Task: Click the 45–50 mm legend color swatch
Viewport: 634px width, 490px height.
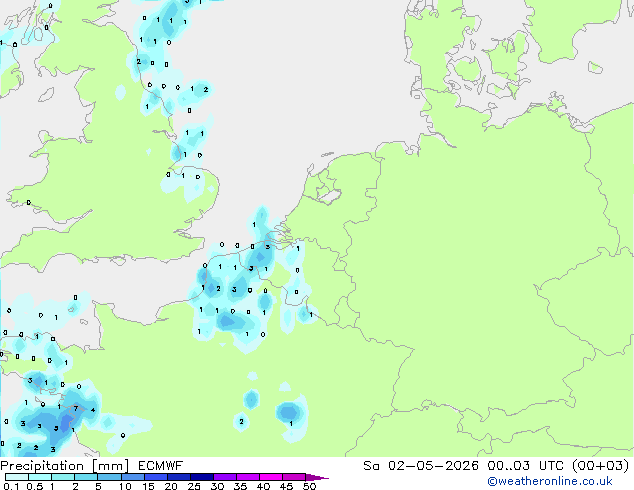Action: pyautogui.click(x=294, y=477)
